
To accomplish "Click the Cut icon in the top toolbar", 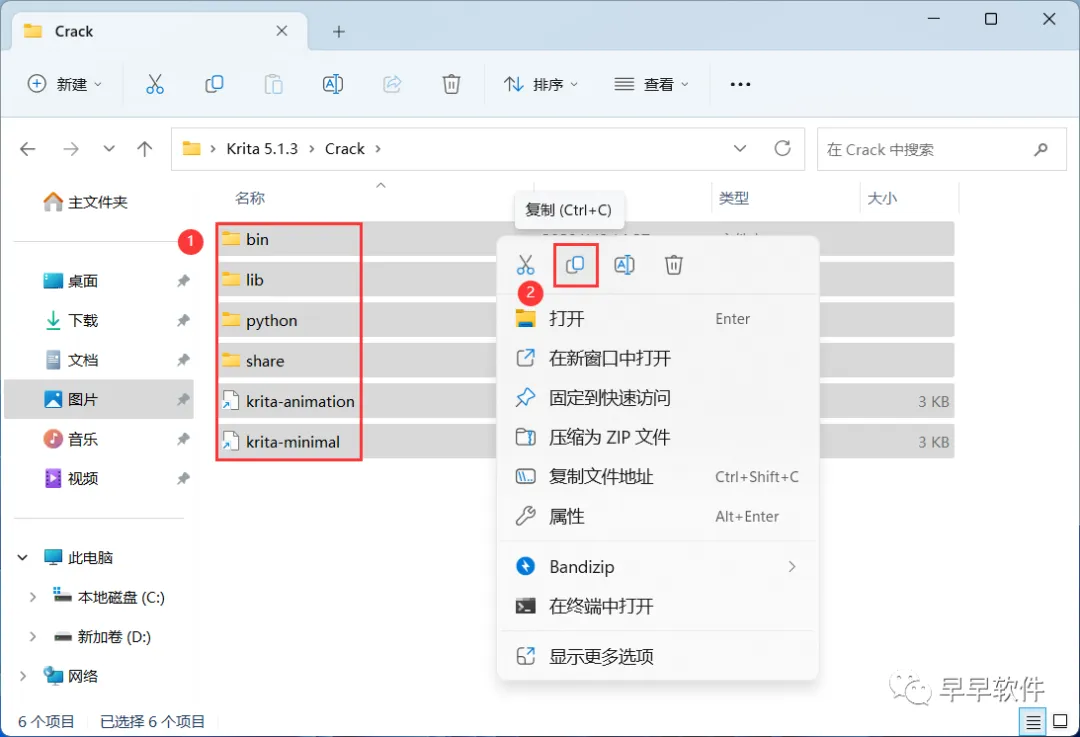I will (x=155, y=84).
